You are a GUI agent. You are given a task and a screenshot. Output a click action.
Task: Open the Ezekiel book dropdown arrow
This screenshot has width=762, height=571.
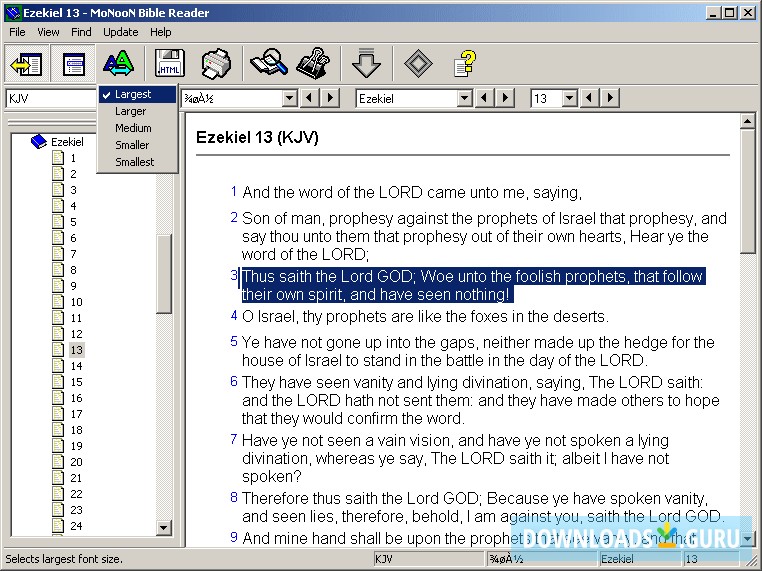coord(465,98)
